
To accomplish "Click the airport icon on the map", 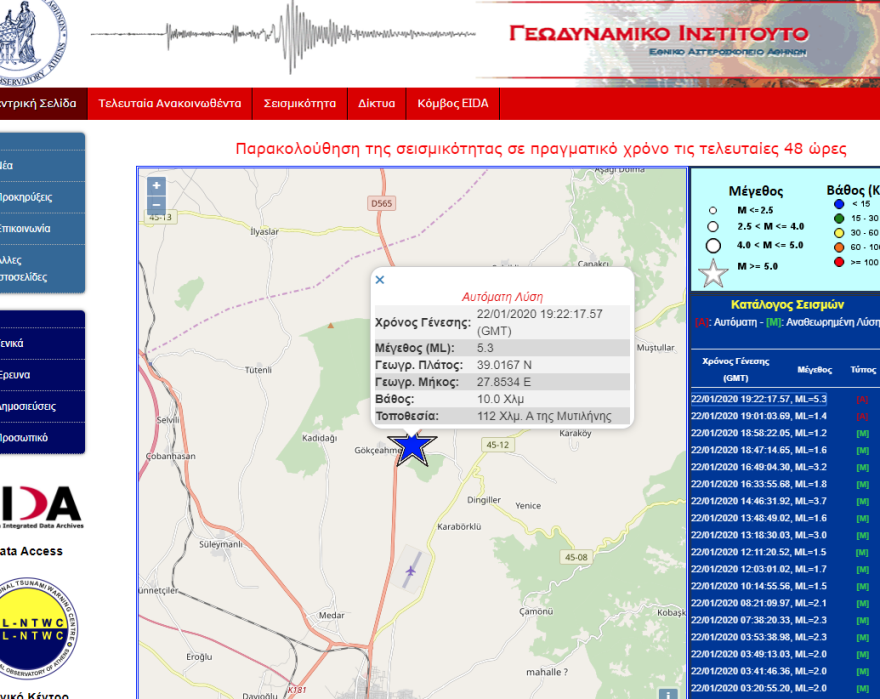I will coord(412,571).
